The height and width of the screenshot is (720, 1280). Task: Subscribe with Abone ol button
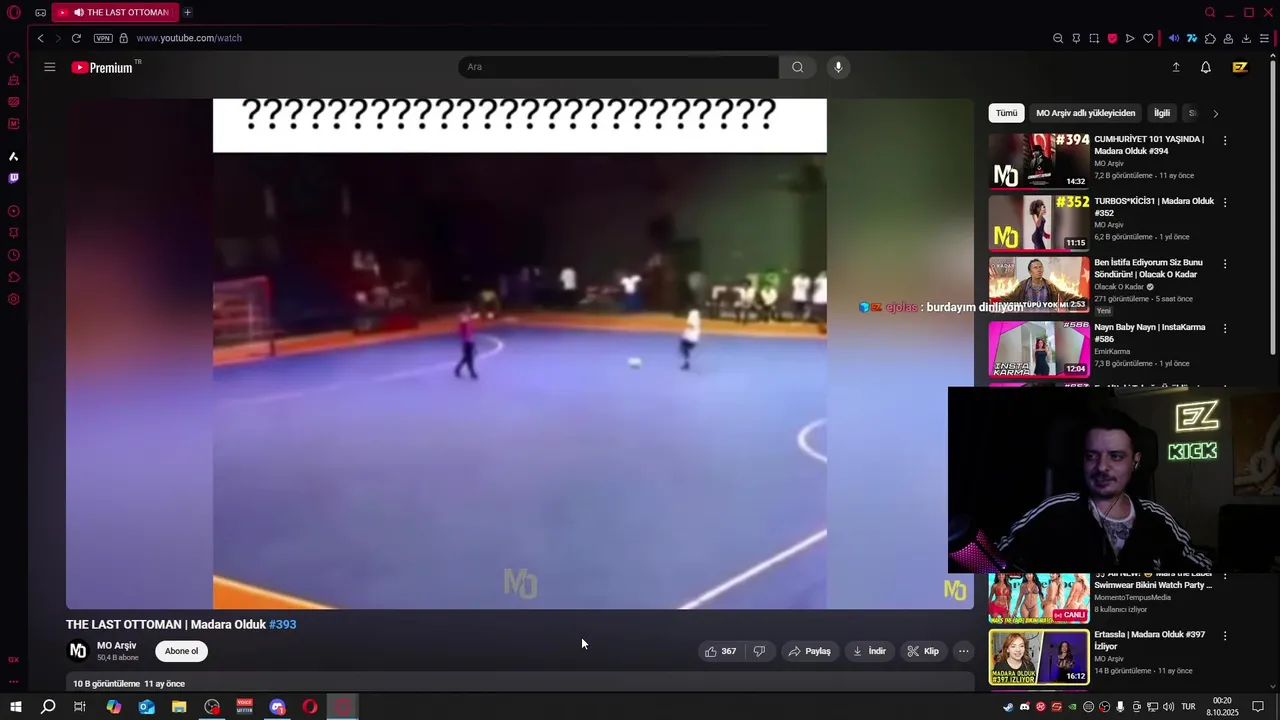[x=181, y=651]
